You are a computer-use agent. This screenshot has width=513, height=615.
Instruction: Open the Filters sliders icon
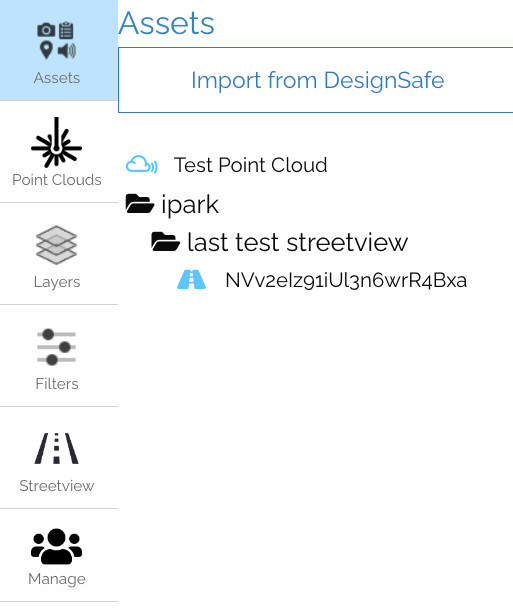[56, 347]
